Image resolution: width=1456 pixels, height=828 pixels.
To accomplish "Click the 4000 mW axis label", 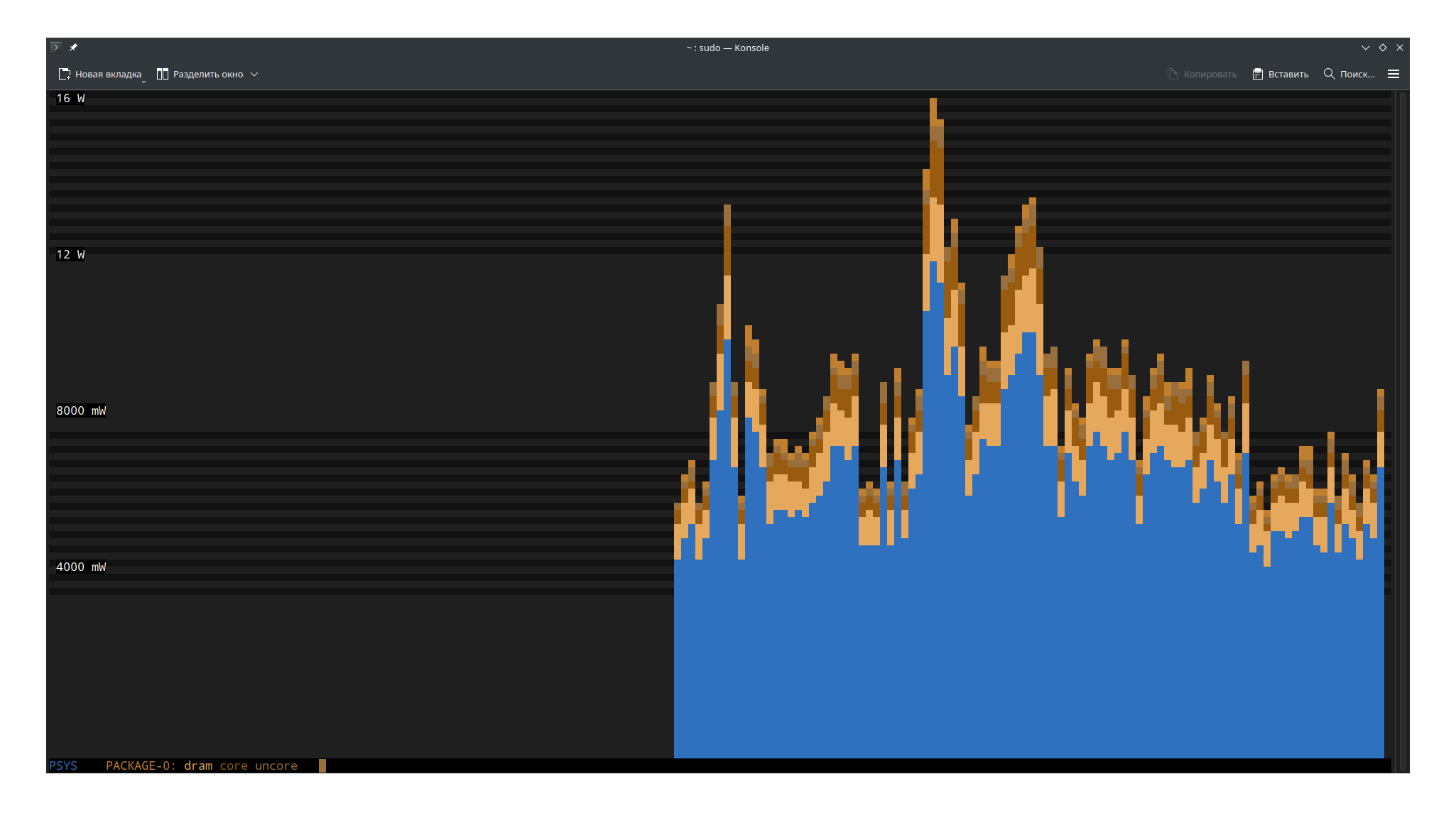I will coord(81,567).
